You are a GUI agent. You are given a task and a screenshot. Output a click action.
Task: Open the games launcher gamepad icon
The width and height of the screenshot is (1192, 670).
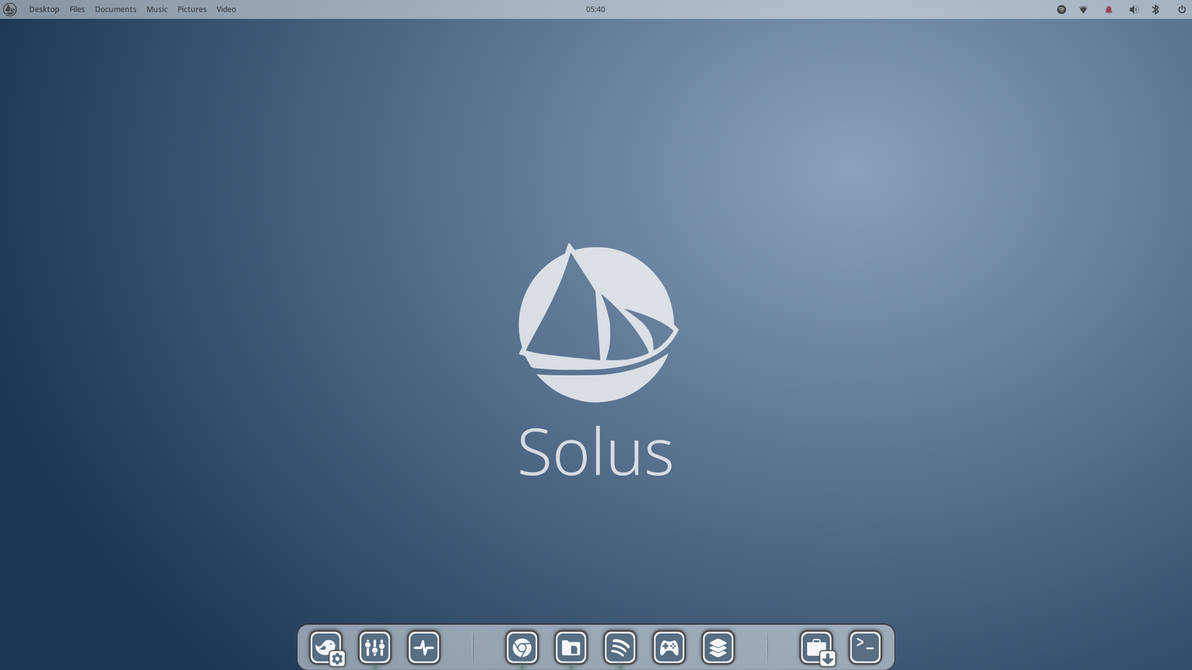(x=668, y=647)
